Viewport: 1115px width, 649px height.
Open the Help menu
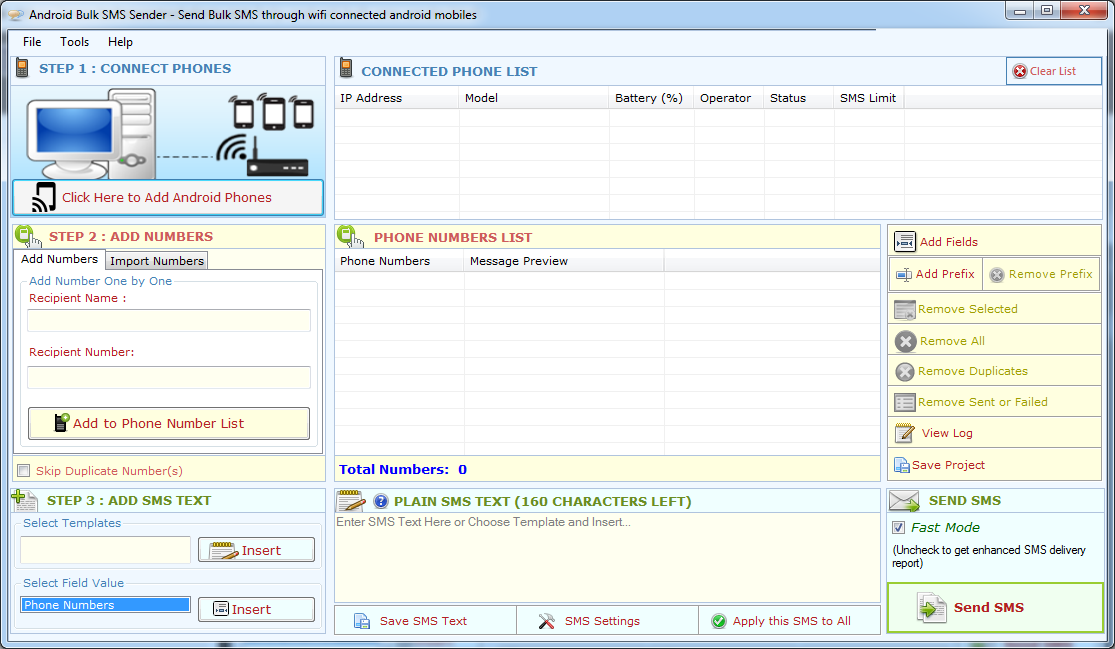click(x=120, y=42)
